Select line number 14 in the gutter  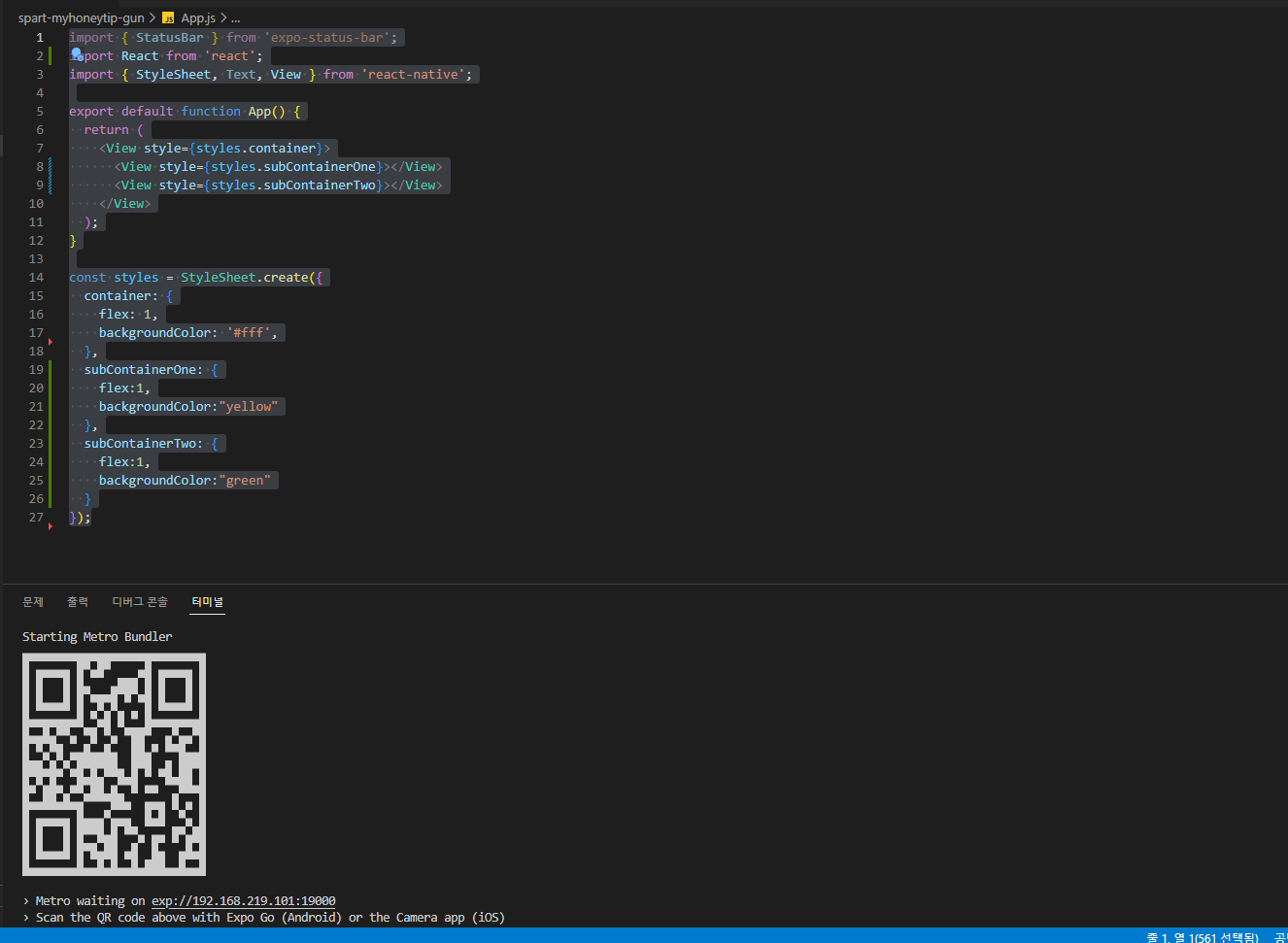(36, 277)
